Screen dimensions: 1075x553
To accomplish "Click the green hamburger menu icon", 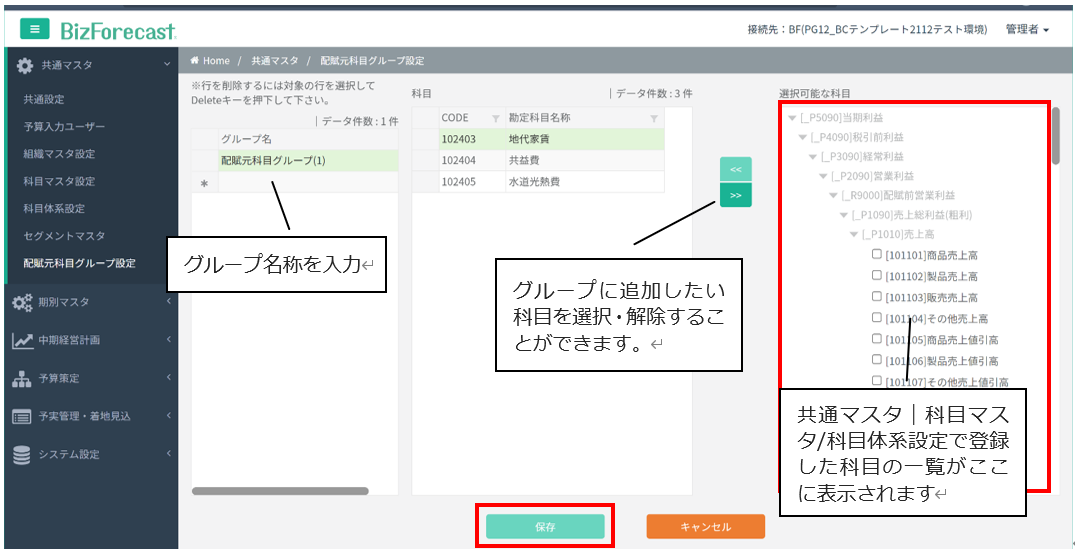I will 35,31.
